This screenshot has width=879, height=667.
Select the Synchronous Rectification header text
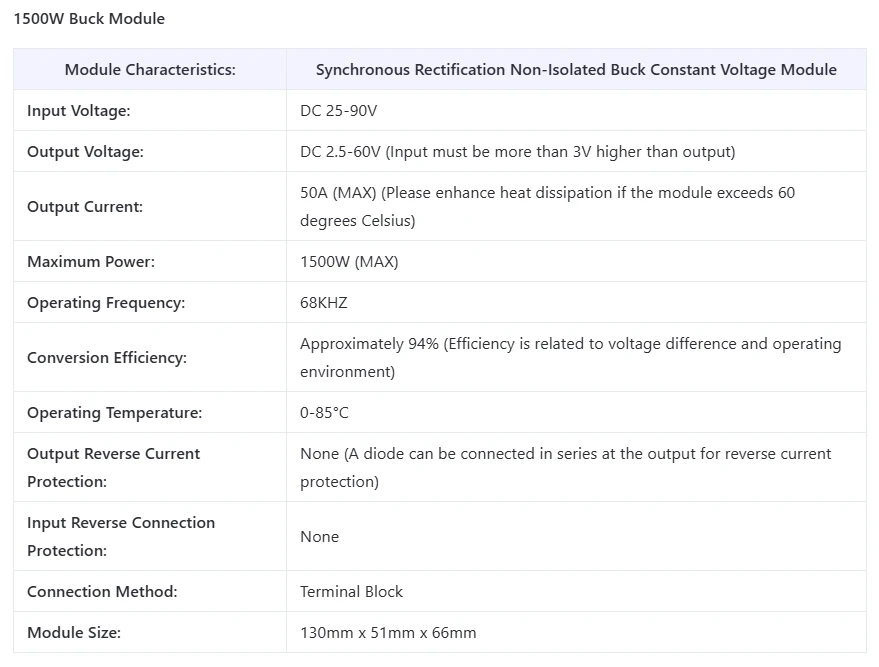click(576, 69)
